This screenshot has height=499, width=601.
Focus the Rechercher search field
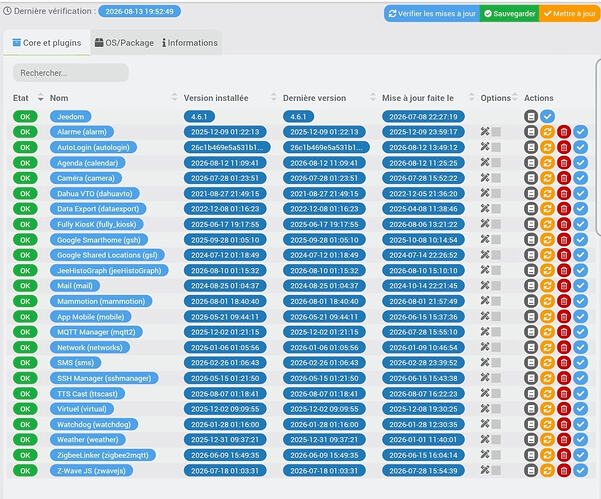pyautogui.click(x=71, y=73)
